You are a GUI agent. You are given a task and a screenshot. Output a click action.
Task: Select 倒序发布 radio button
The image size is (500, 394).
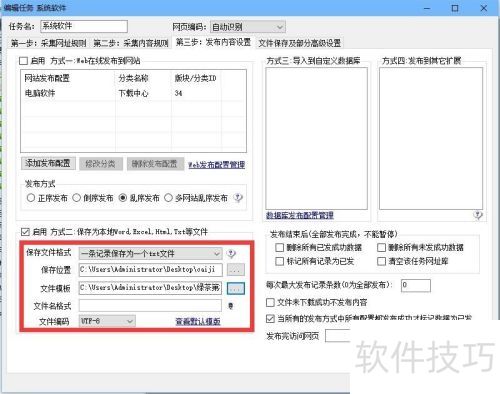77,198
